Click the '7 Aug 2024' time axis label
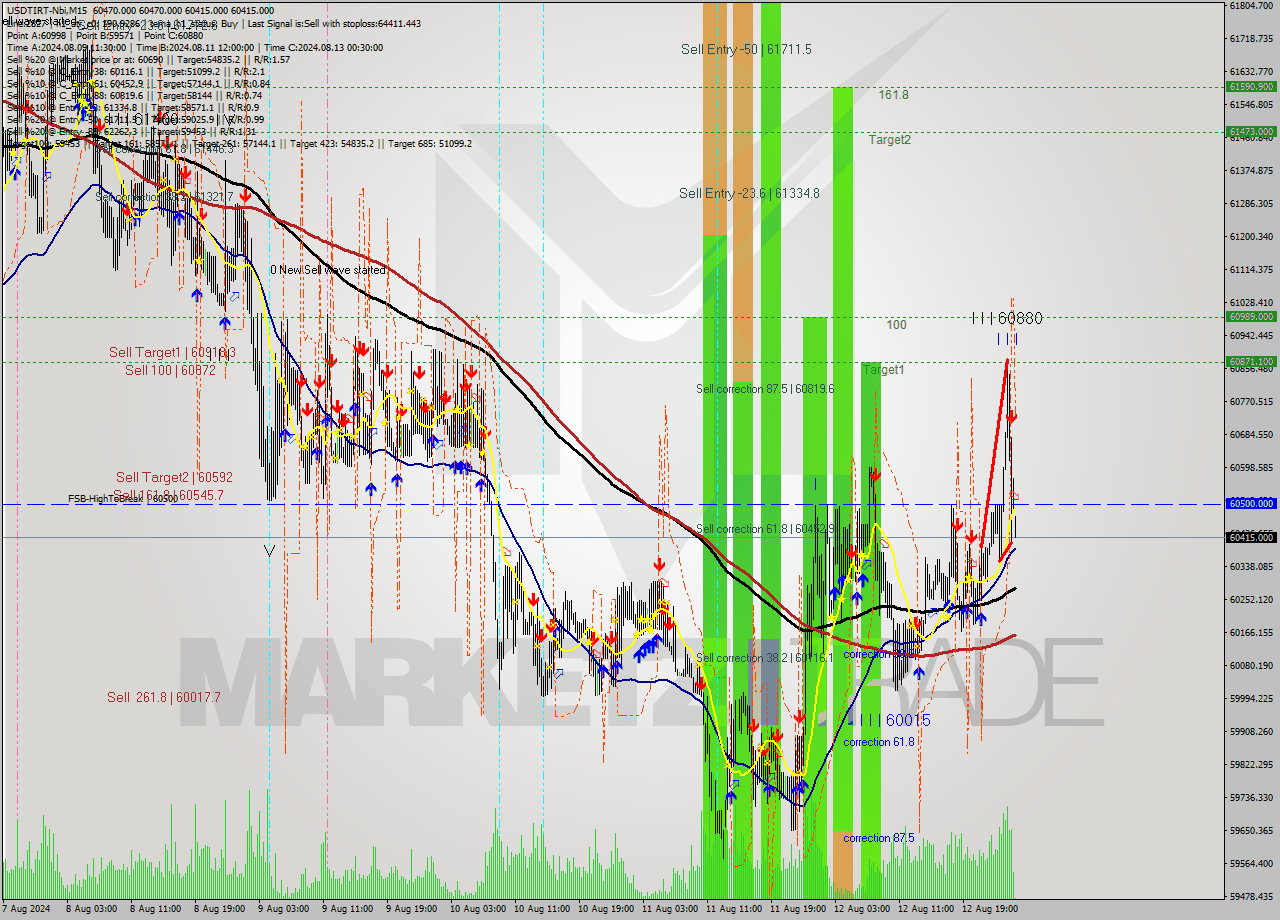This screenshot has width=1280, height=920. 25,909
